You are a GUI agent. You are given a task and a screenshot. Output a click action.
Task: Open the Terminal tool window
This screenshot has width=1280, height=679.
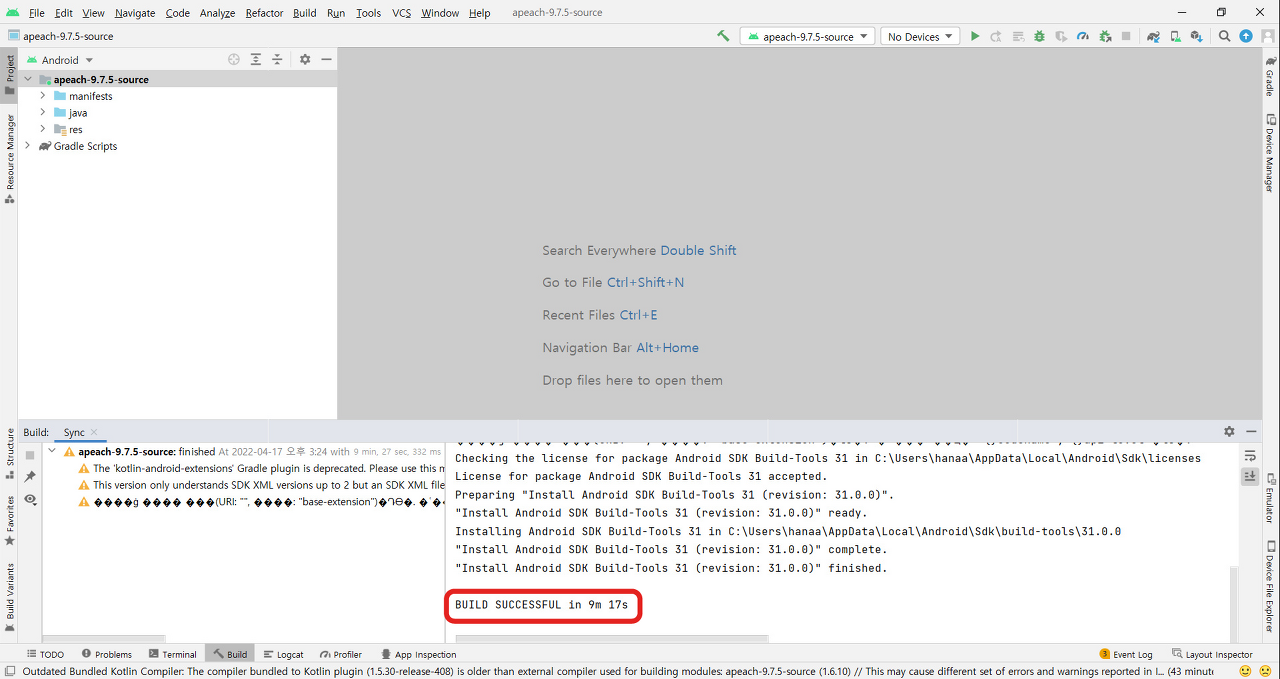[172, 654]
